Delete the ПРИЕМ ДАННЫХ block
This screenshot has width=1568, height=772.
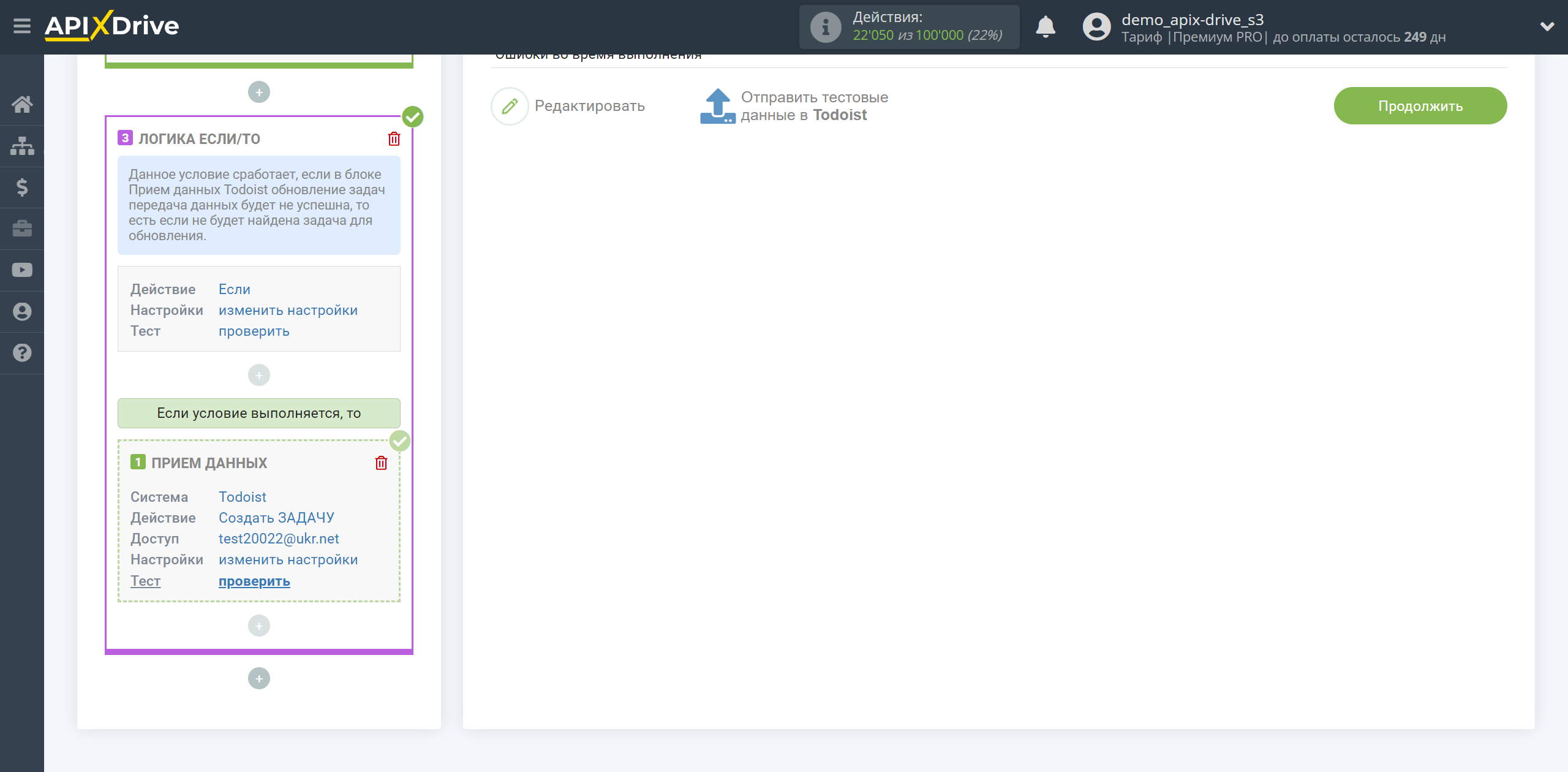click(381, 463)
